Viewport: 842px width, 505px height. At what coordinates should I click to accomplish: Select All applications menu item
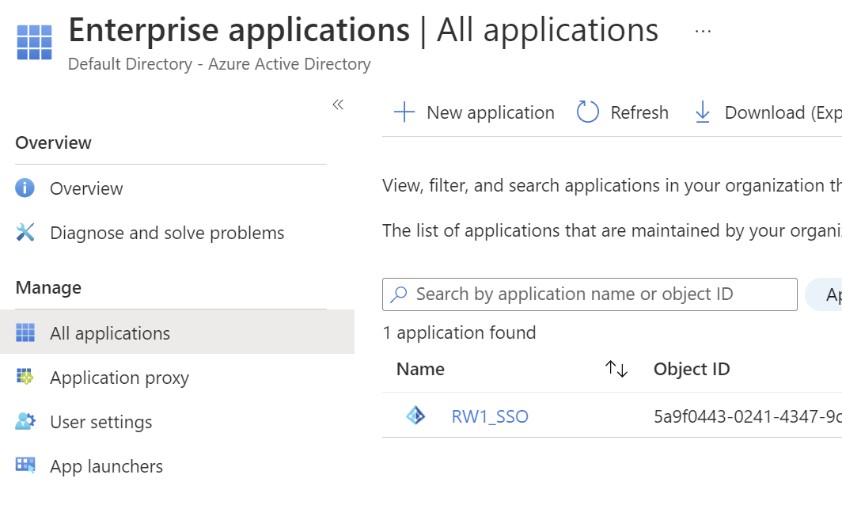pos(177,332)
